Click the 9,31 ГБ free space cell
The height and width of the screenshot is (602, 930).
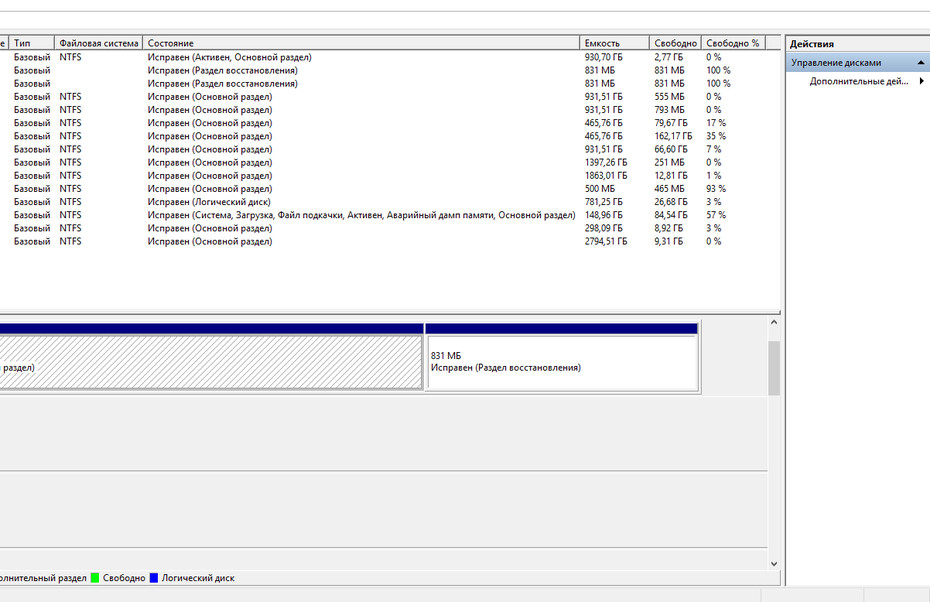[668, 241]
